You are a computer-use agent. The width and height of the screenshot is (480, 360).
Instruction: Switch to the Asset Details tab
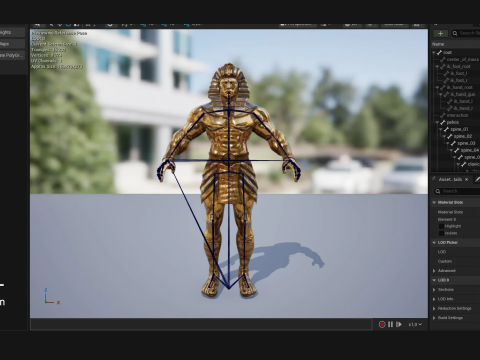(x=450, y=179)
